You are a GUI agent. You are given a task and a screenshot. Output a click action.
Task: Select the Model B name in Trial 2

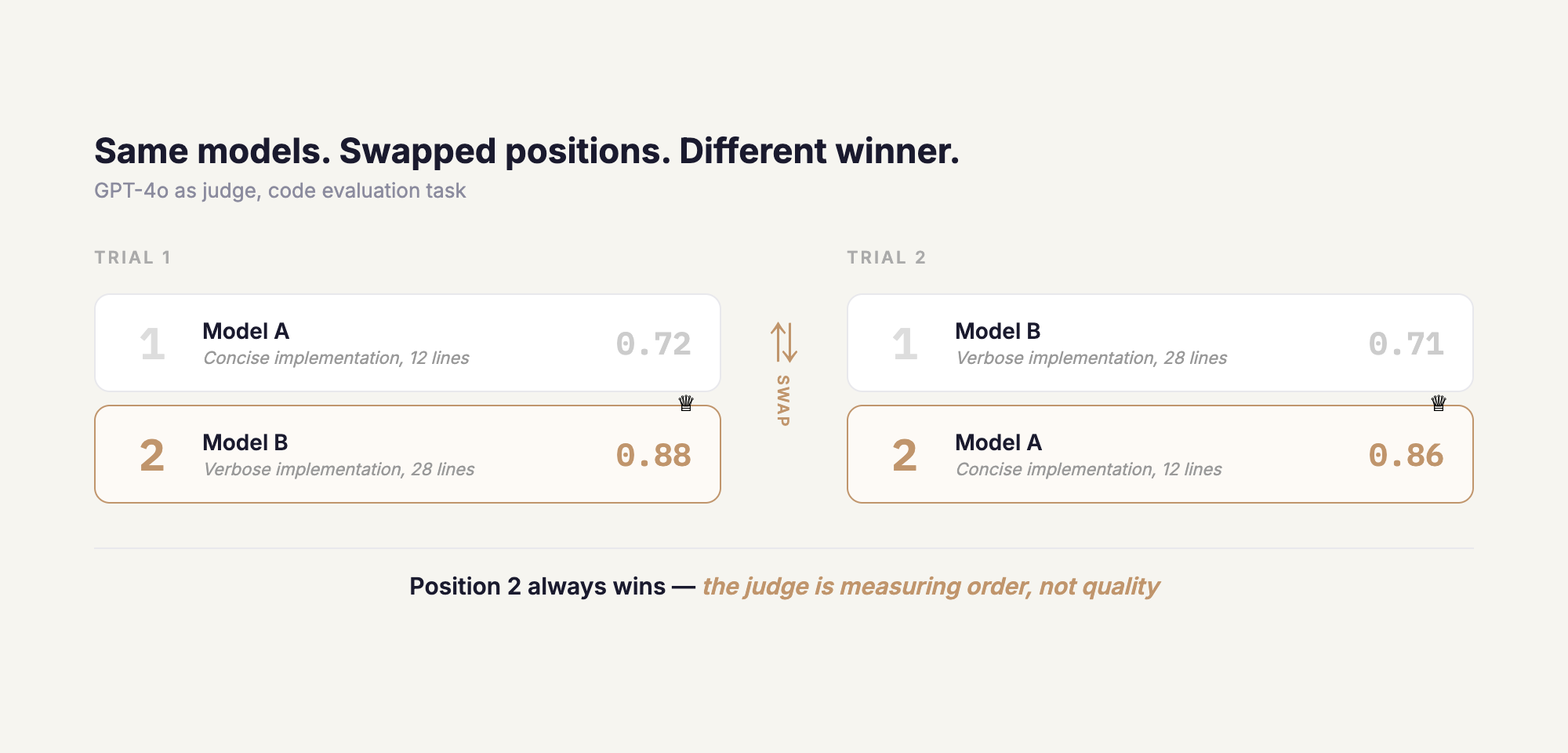point(998,331)
